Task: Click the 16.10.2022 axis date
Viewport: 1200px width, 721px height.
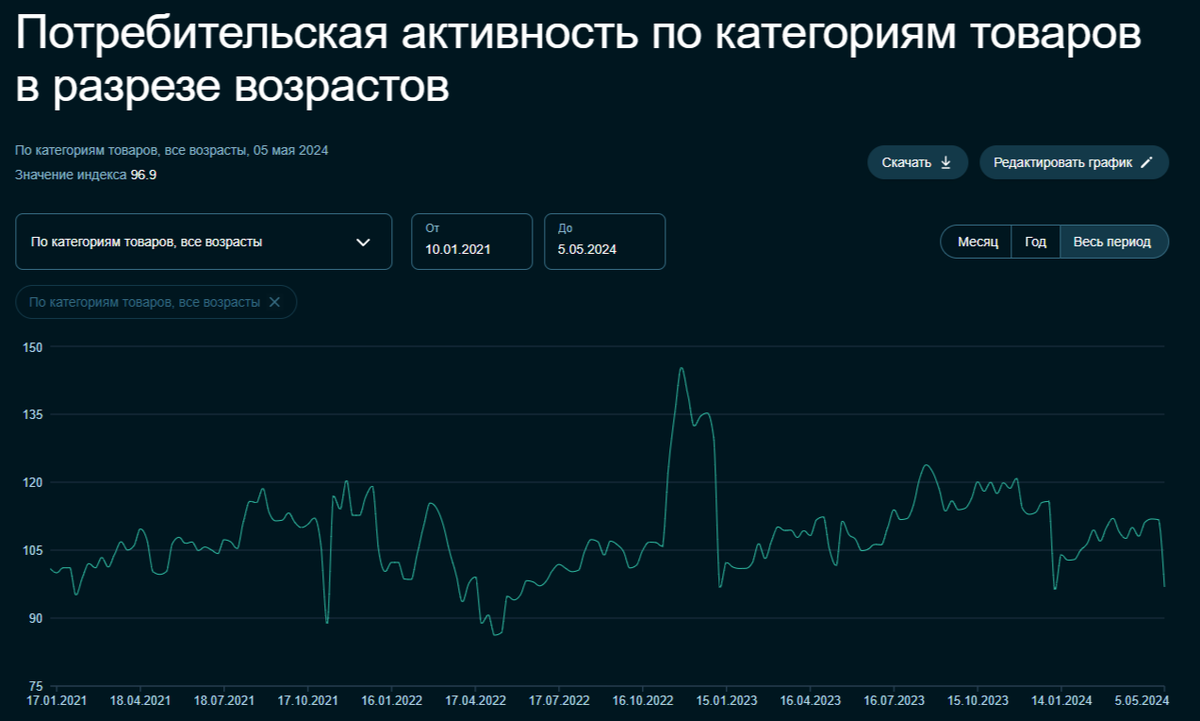Action: point(644,700)
